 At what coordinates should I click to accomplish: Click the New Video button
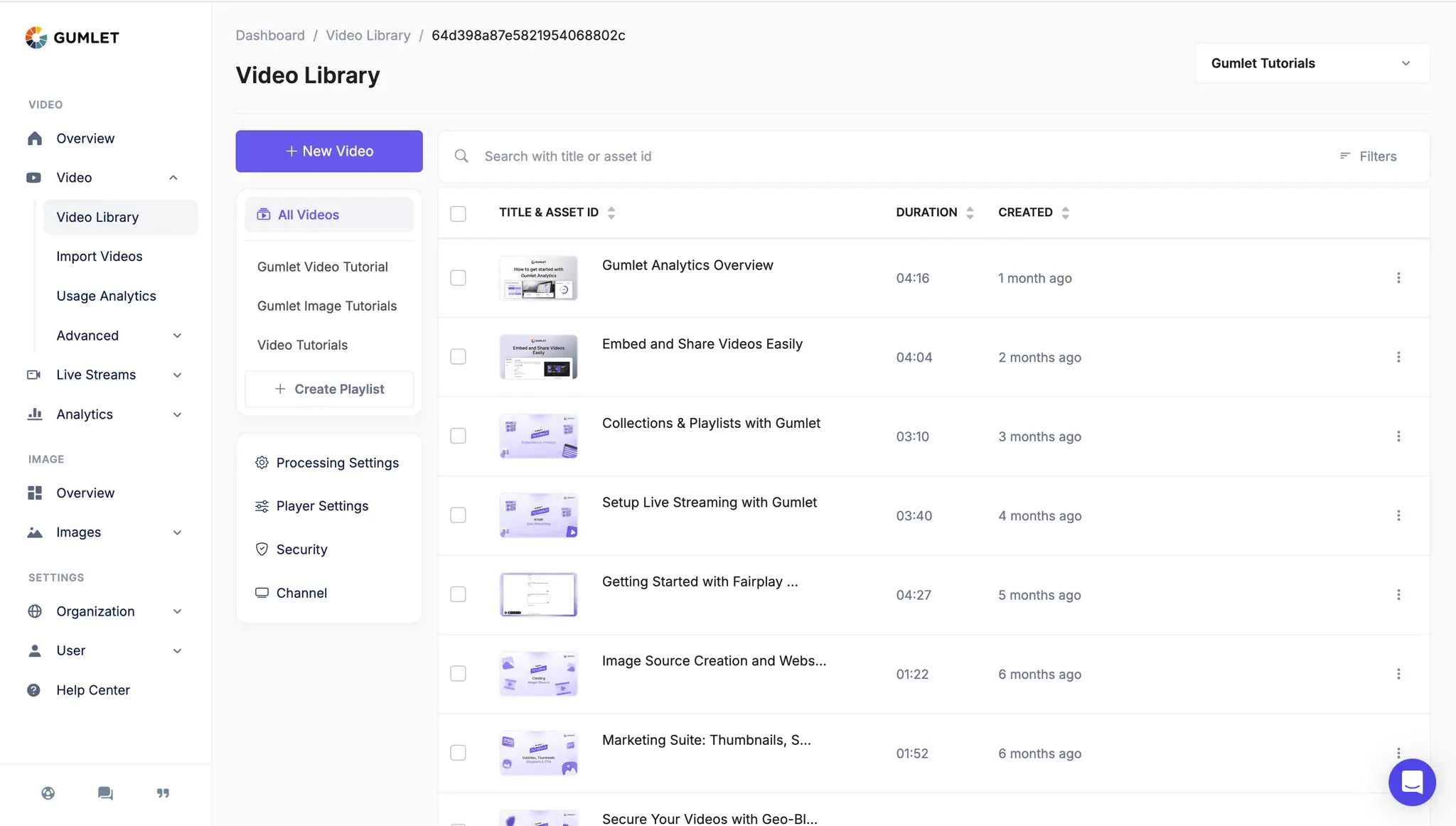click(x=329, y=151)
